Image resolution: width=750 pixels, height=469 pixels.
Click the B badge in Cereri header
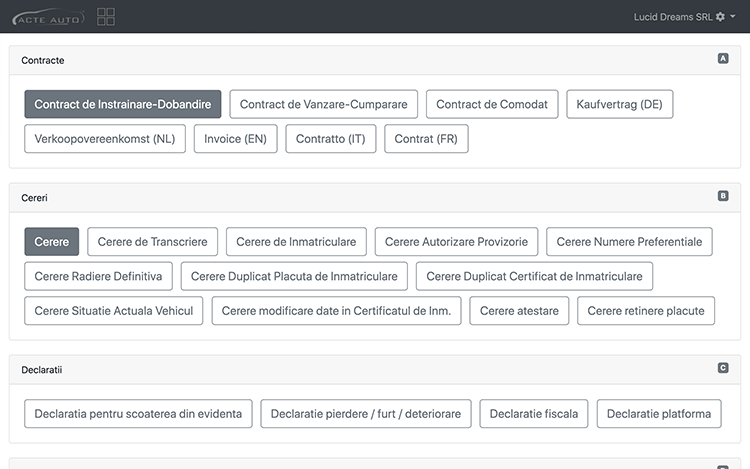[723, 196]
